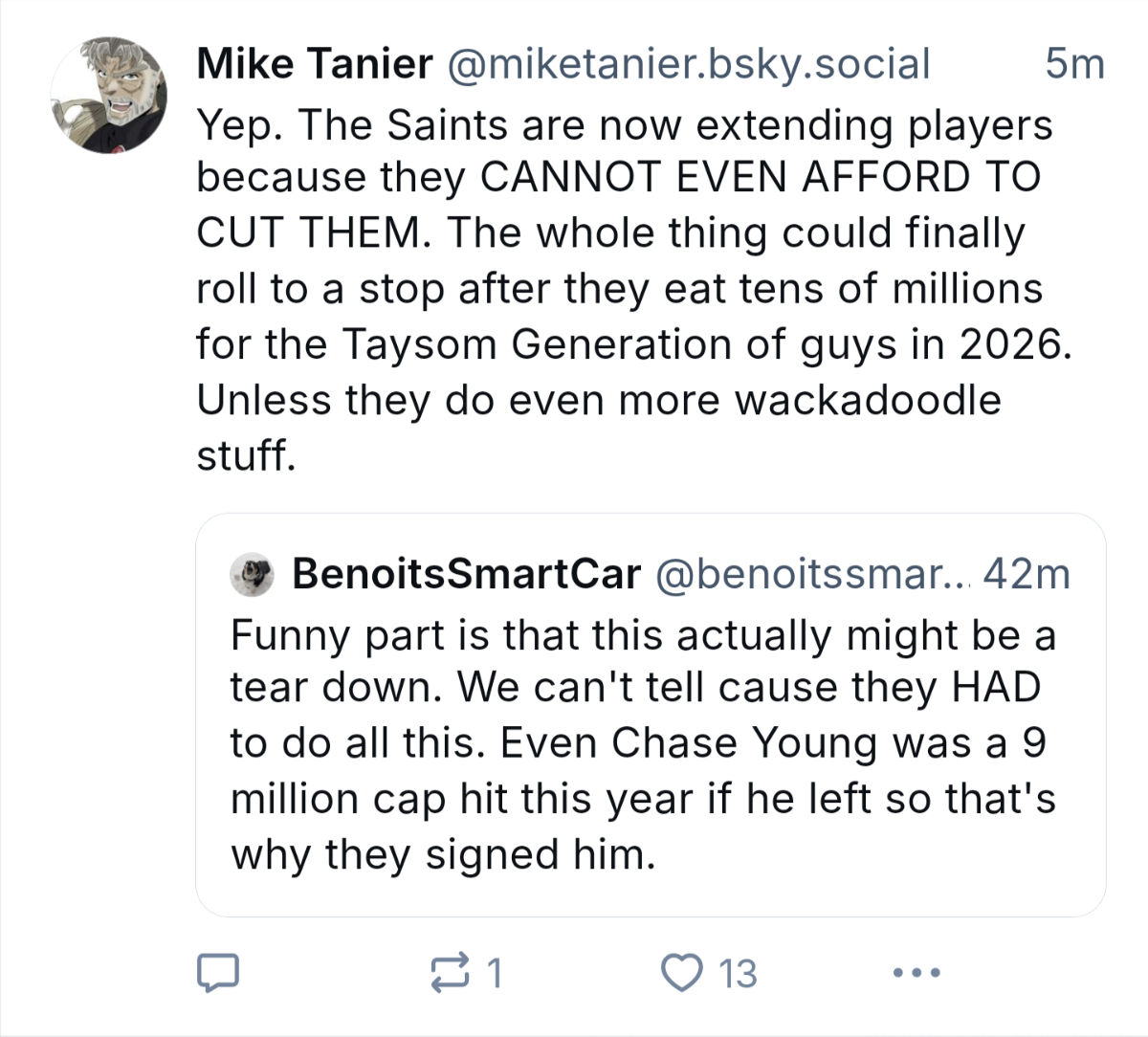Screen dimensions: 1148x1037
Task: Click the main post text starting with Yep
Action: [624, 124]
